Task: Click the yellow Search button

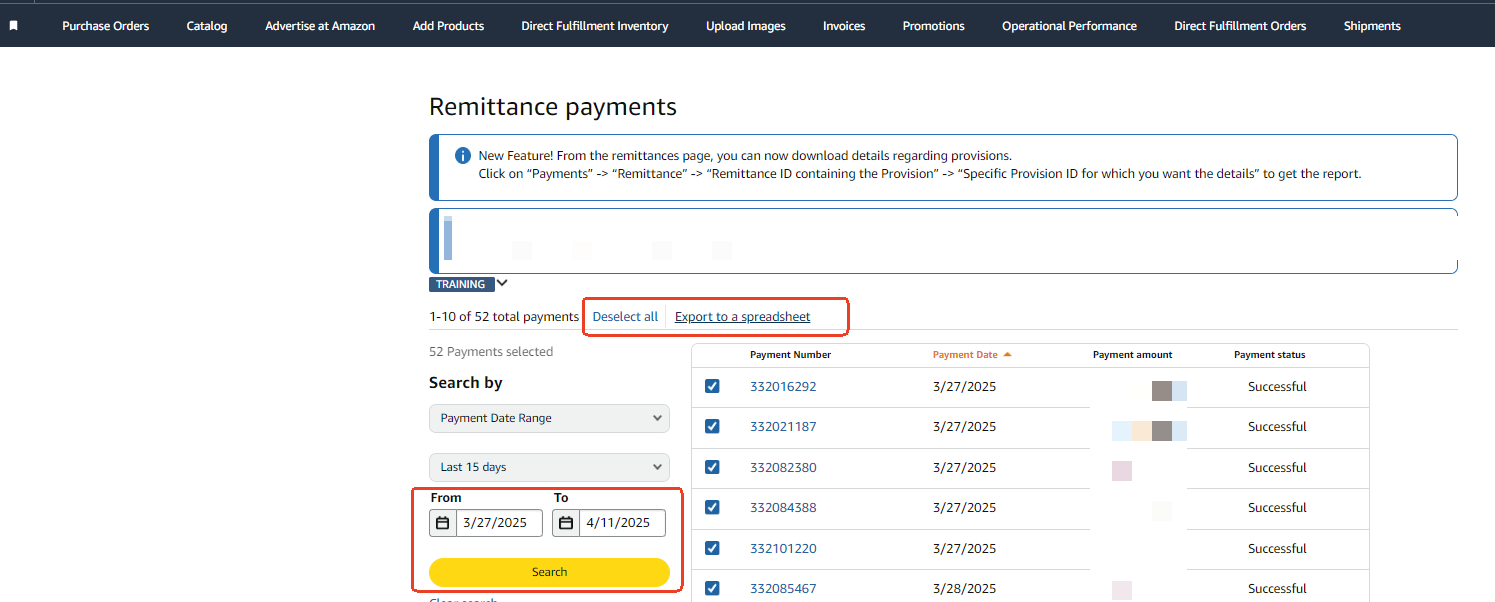Action: coord(549,572)
